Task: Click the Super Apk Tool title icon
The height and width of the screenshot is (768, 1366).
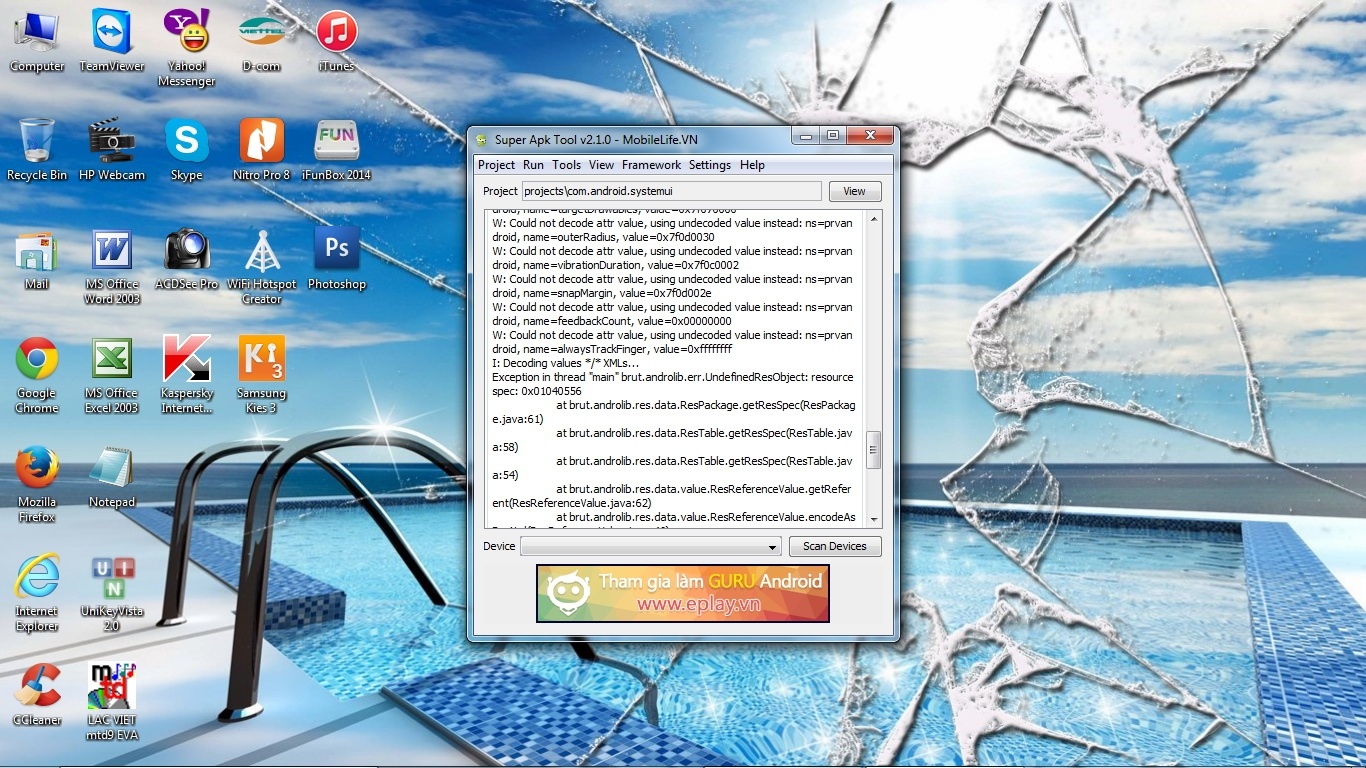Action: click(482, 139)
